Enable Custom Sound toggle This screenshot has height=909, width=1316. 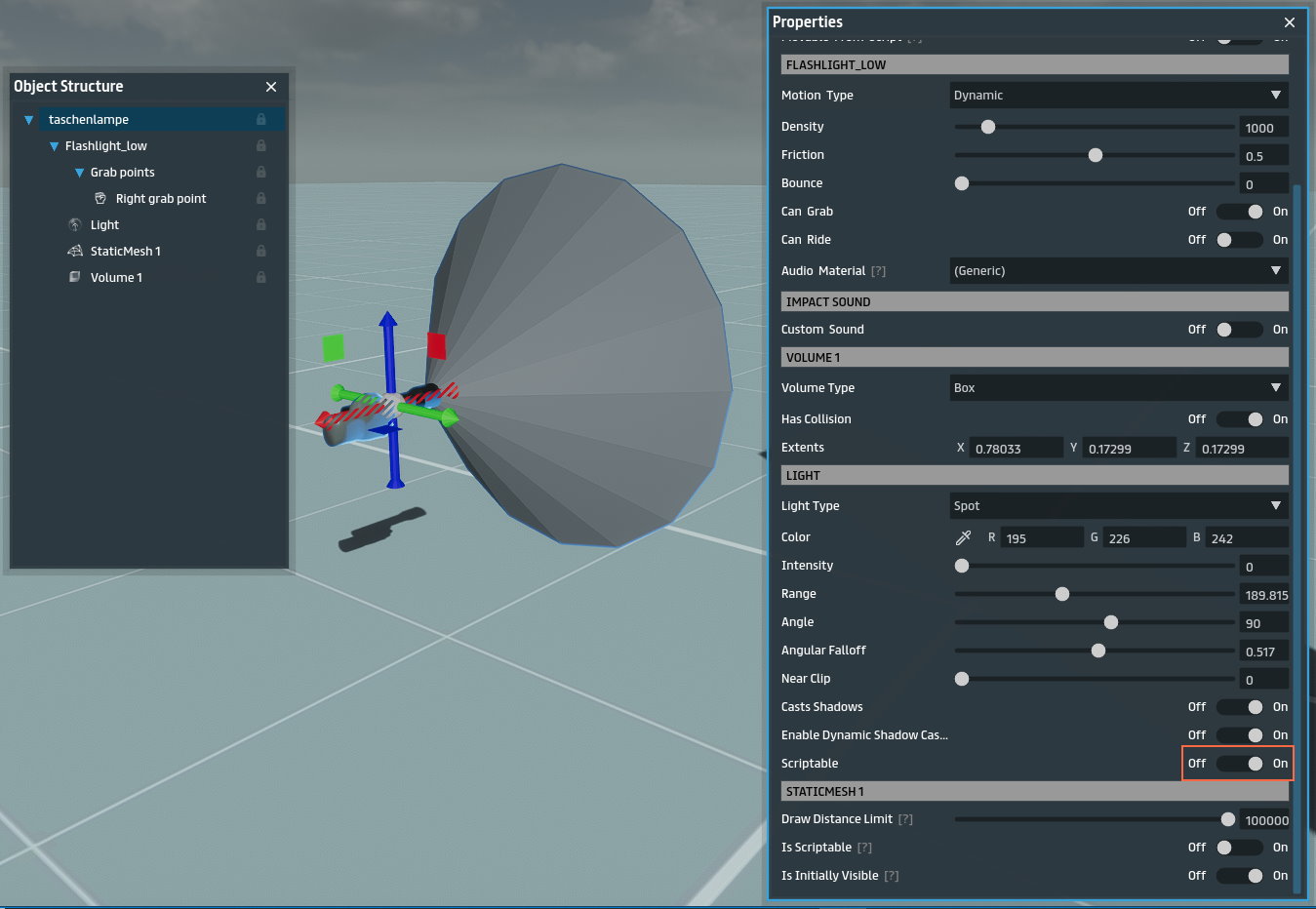(x=1240, y=330)
